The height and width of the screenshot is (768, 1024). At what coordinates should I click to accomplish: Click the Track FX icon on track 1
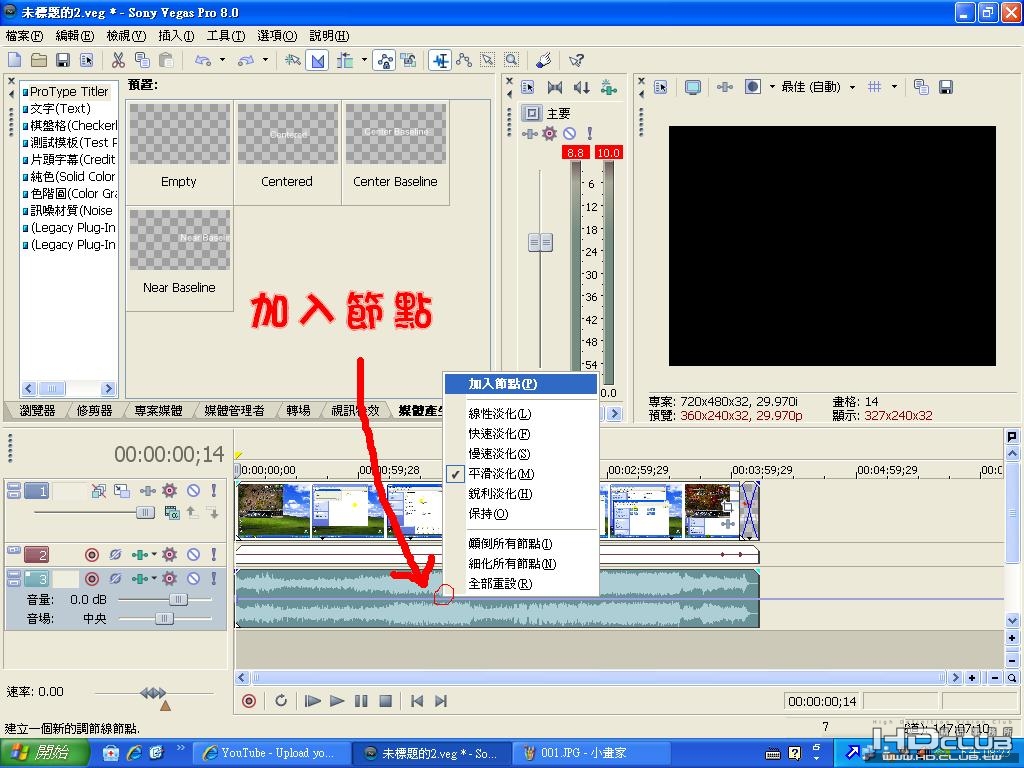coord(169,491)
